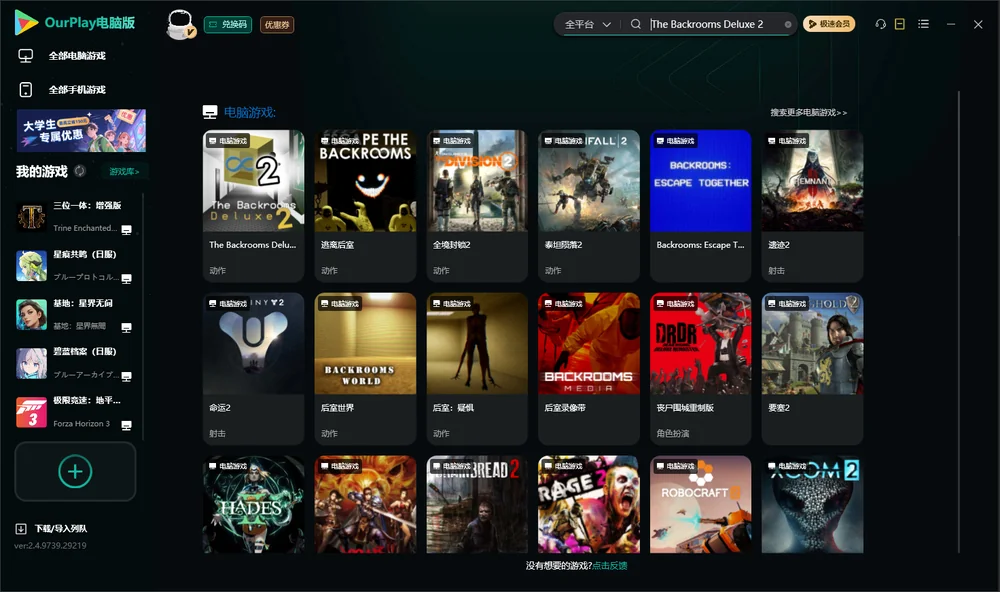Open the 下载/导入列队 download queue

coord(51,528)
